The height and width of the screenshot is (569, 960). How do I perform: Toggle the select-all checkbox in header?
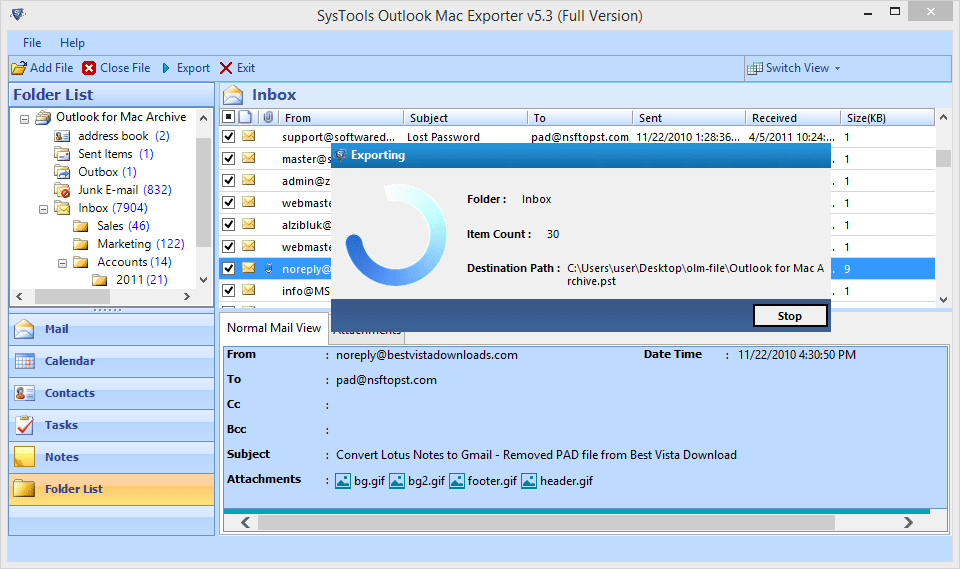[x=229, y=118]
